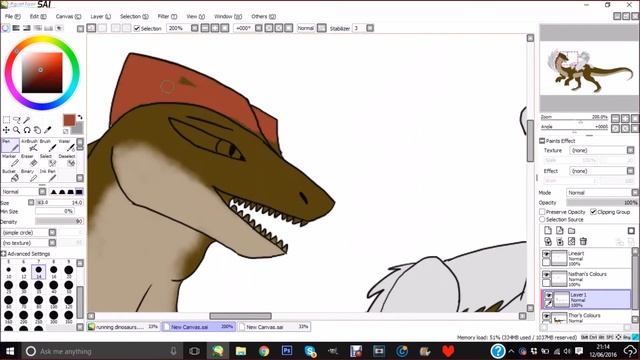Viewport: 640px width, 360px height.
Task: Hide the Layer1 layer
Action: [x=549, y=295]
